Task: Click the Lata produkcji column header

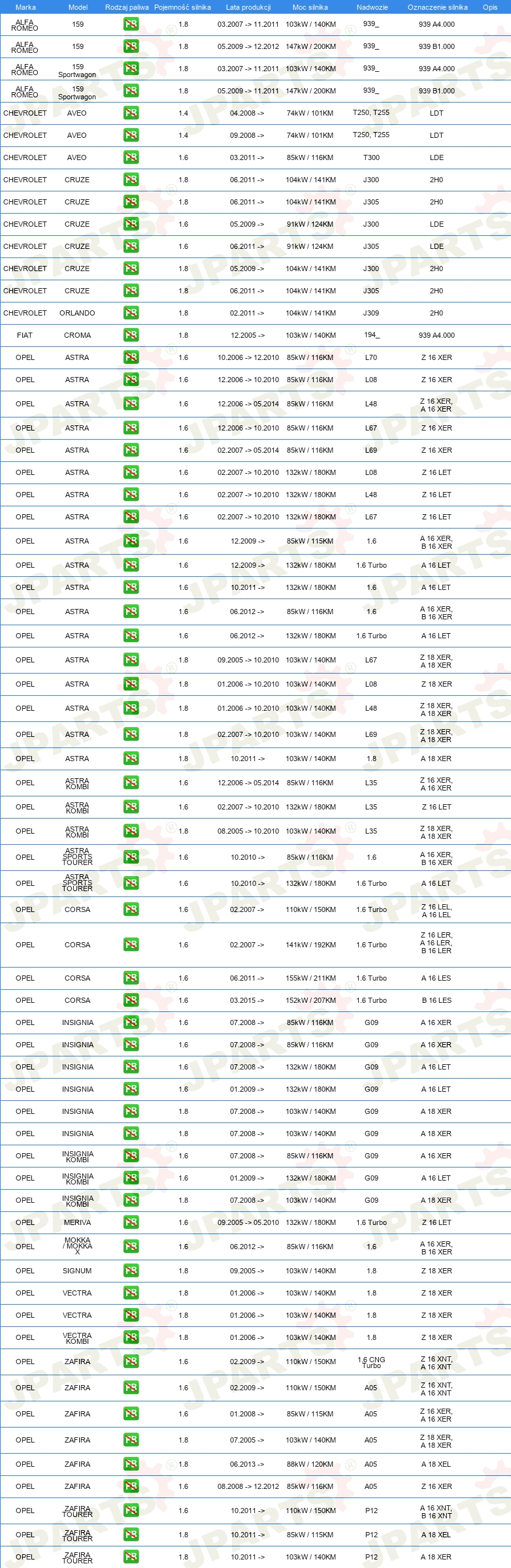Action: pos(248,7)
